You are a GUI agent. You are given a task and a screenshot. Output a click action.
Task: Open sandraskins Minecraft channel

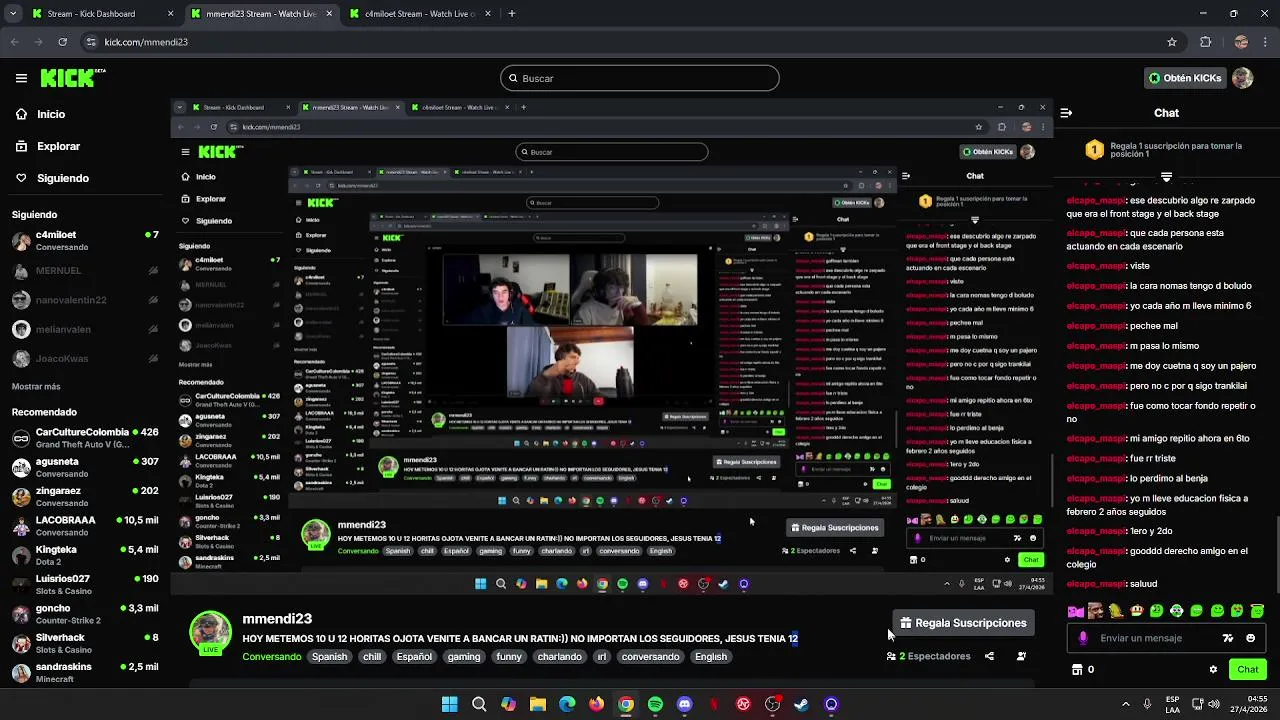85,672
